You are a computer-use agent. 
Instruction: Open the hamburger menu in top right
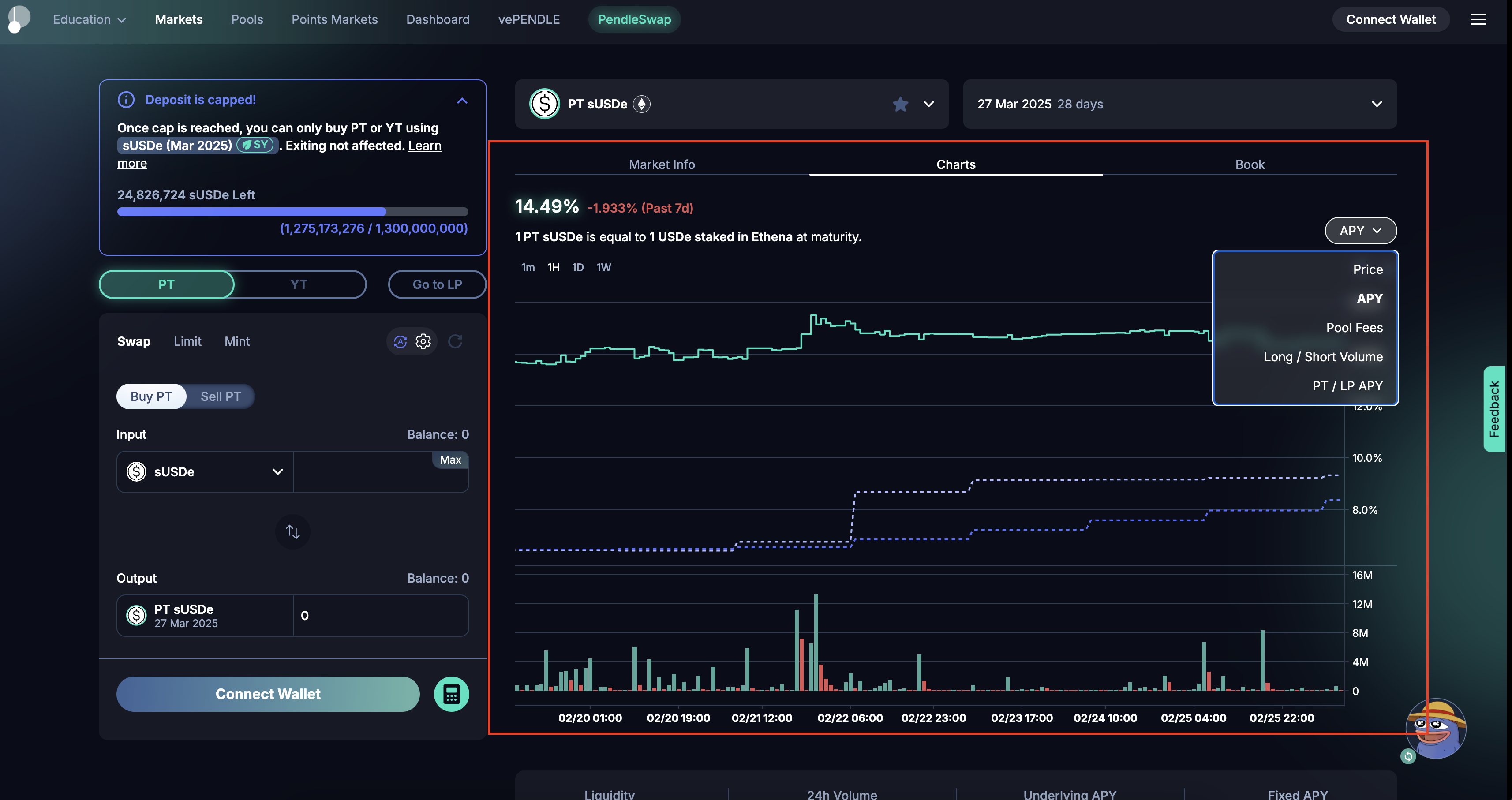[x=1478, y=19]
